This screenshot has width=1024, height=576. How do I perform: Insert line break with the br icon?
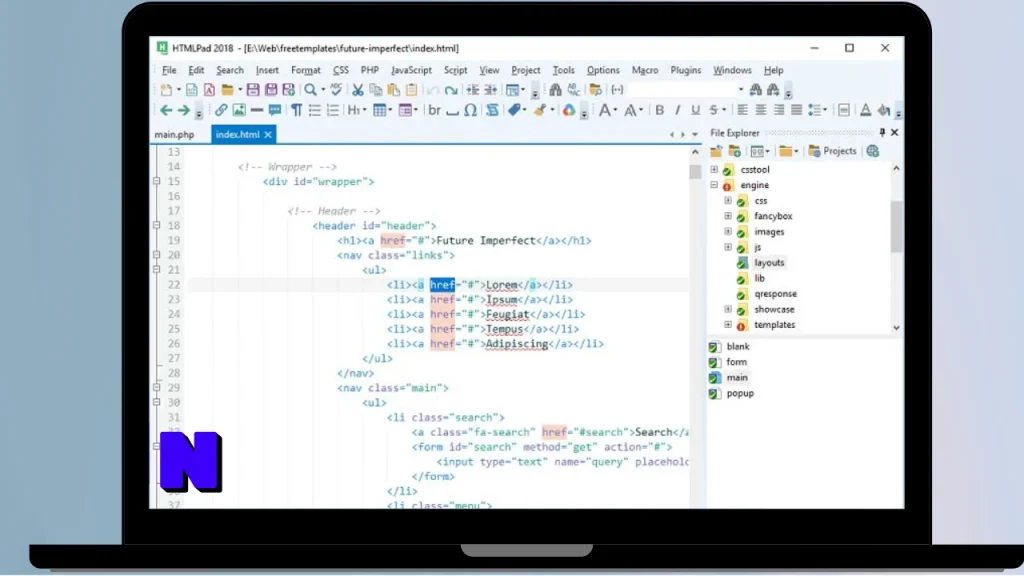point(434,110)
